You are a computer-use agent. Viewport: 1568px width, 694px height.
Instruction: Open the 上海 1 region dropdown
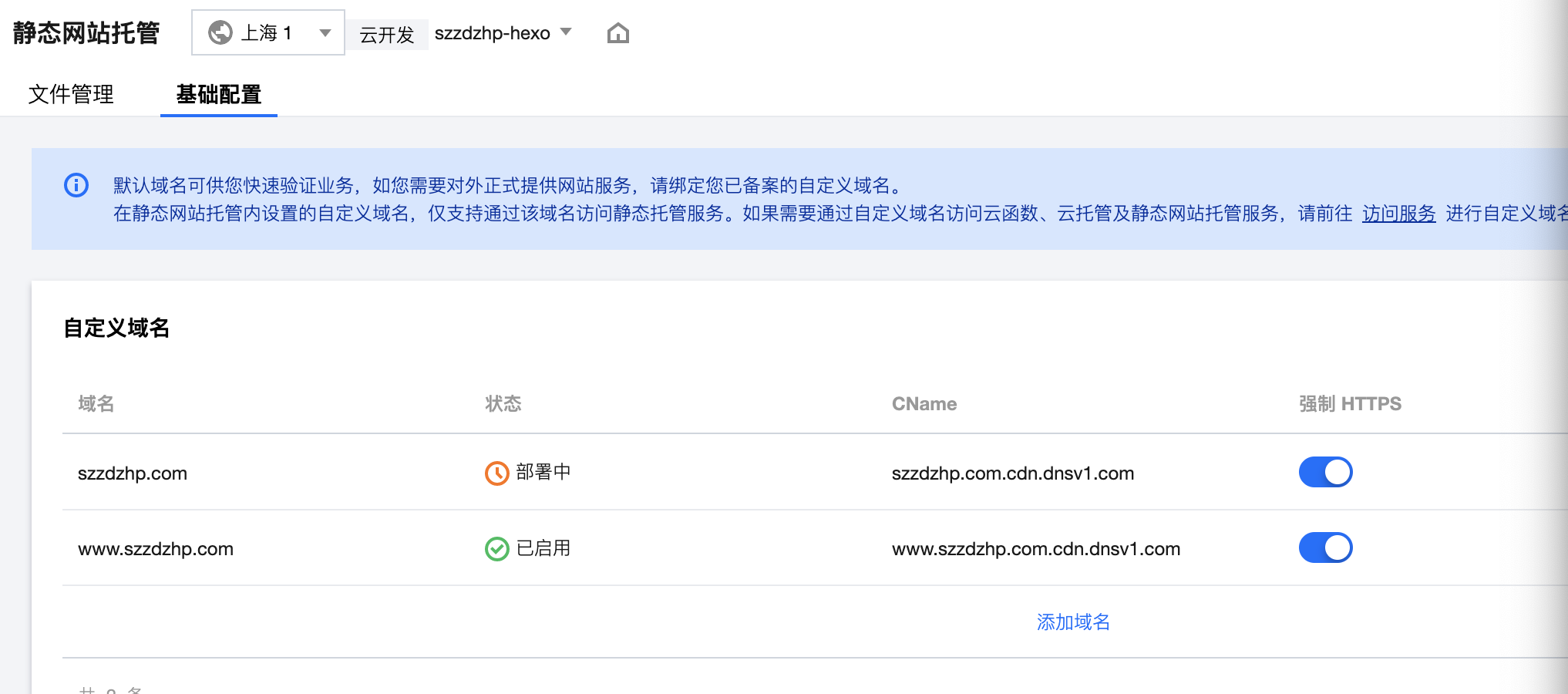(268, 32)
